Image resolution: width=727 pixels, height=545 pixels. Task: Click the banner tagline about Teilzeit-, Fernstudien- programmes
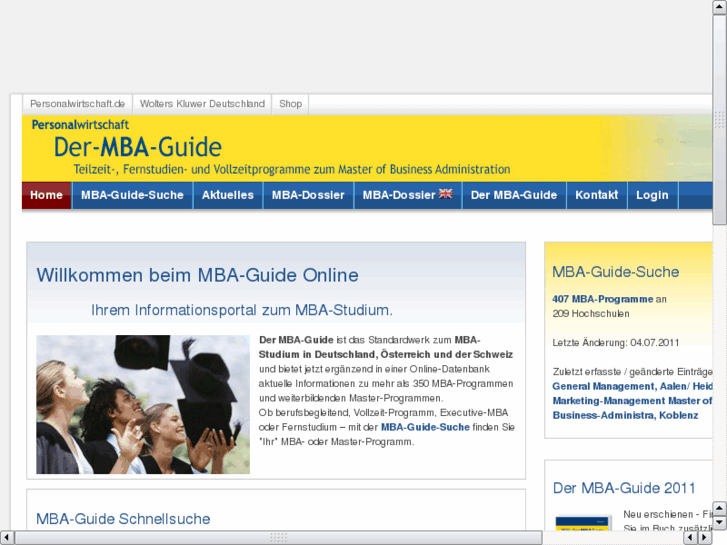292,169
